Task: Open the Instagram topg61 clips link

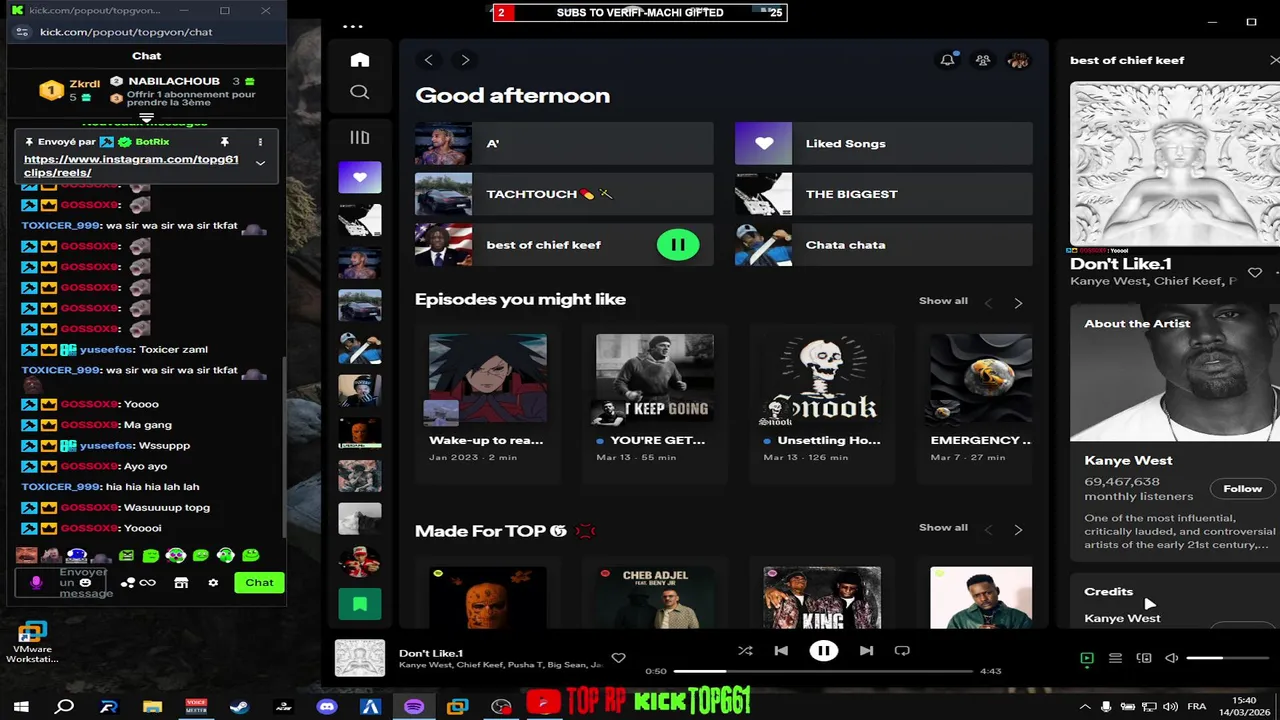Action: (x=131, y=166)
